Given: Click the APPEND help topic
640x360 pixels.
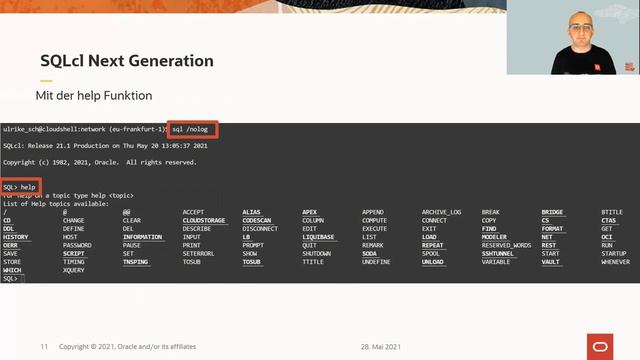Looking at the screenshot, I should click(373, 212).
